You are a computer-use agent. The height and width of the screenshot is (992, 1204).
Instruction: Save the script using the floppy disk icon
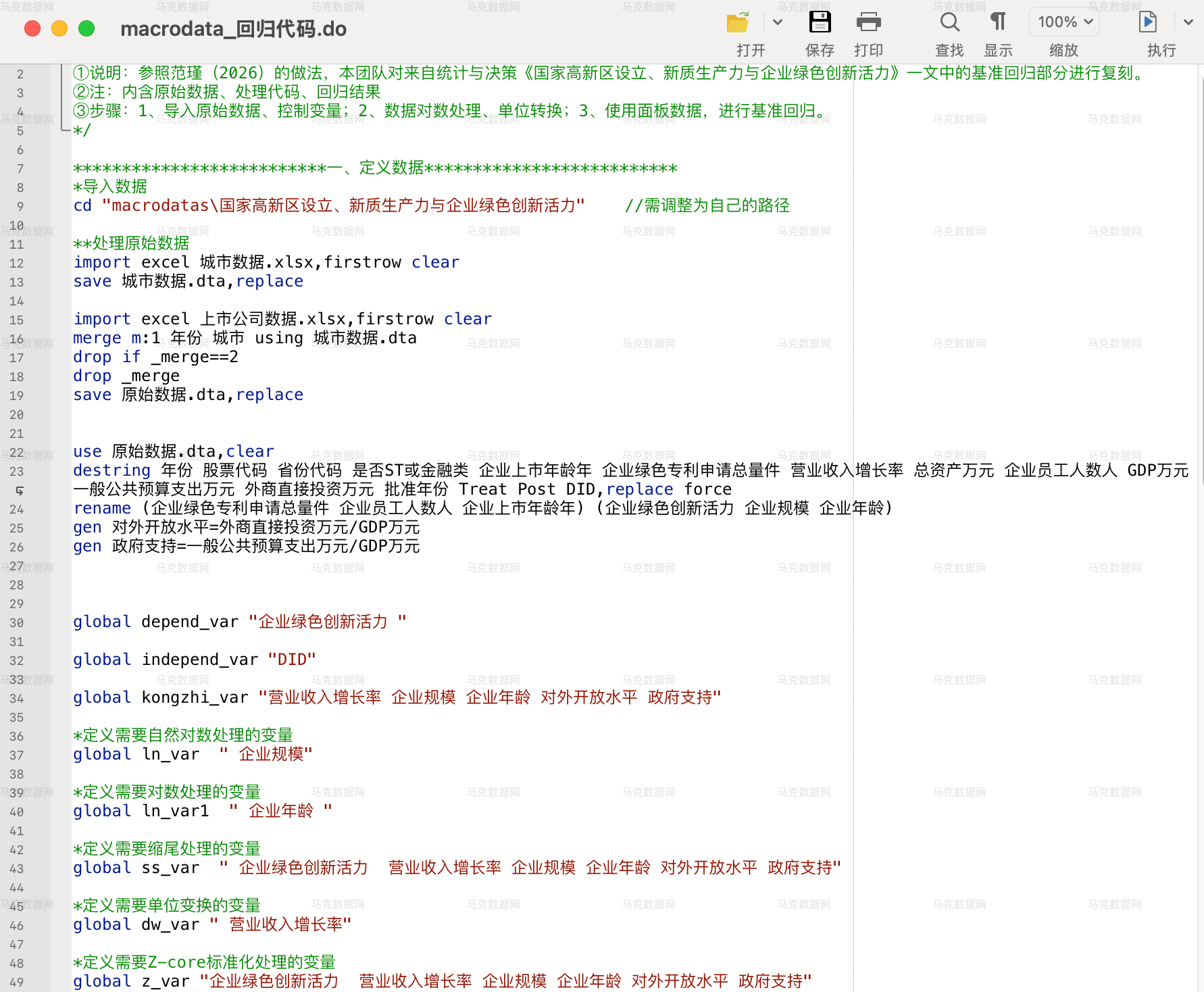pos(820,22)
